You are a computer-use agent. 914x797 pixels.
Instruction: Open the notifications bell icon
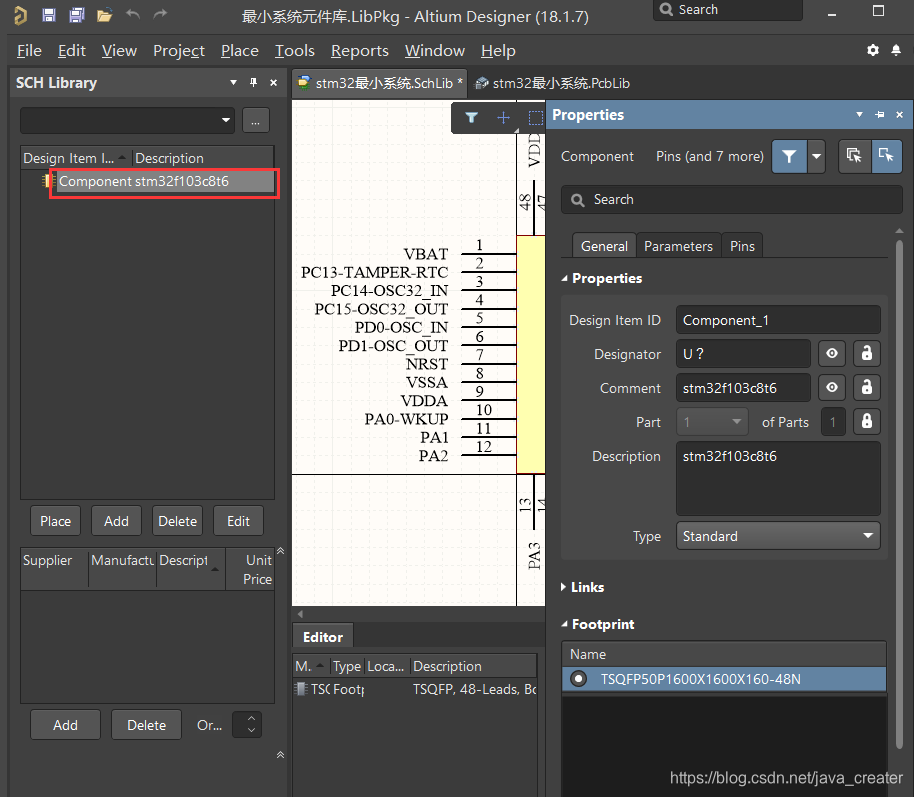[x=896, y=50]
